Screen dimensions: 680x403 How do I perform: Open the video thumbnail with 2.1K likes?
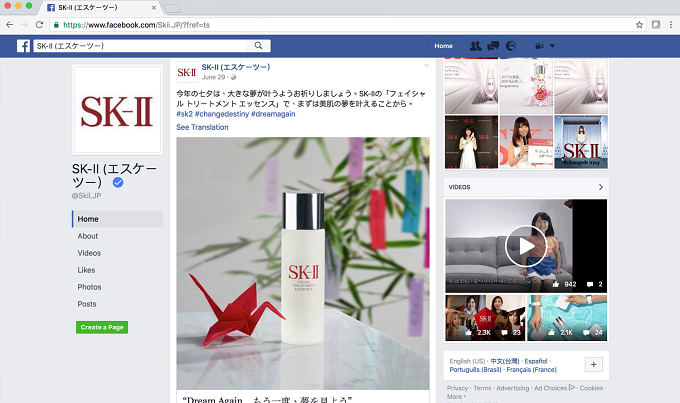point(567,318)
